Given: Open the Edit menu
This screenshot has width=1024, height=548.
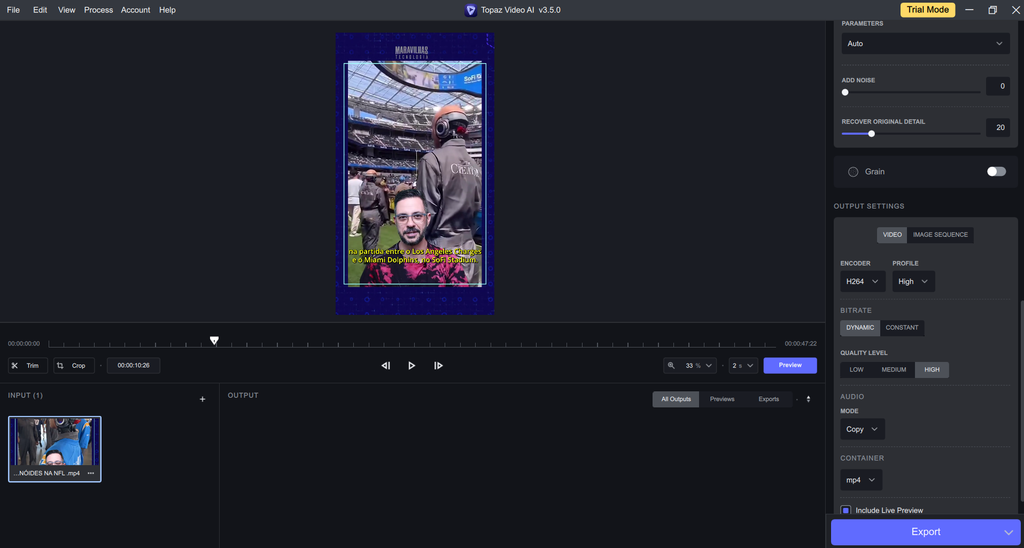Looking at the screenshot, I should click(40, 10).
